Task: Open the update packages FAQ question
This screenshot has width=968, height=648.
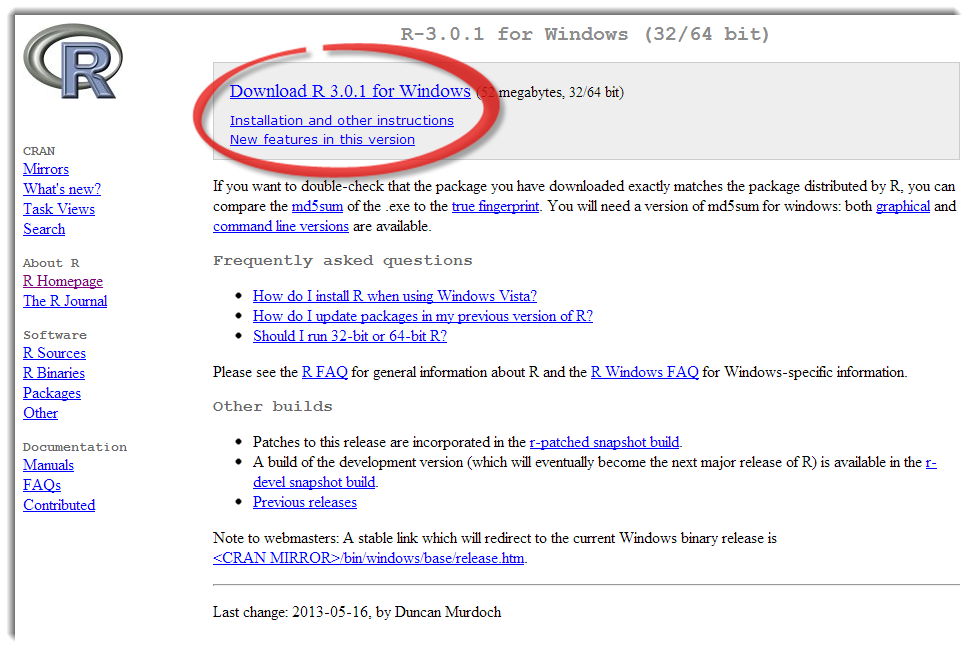Action: [x=423, y=316]
